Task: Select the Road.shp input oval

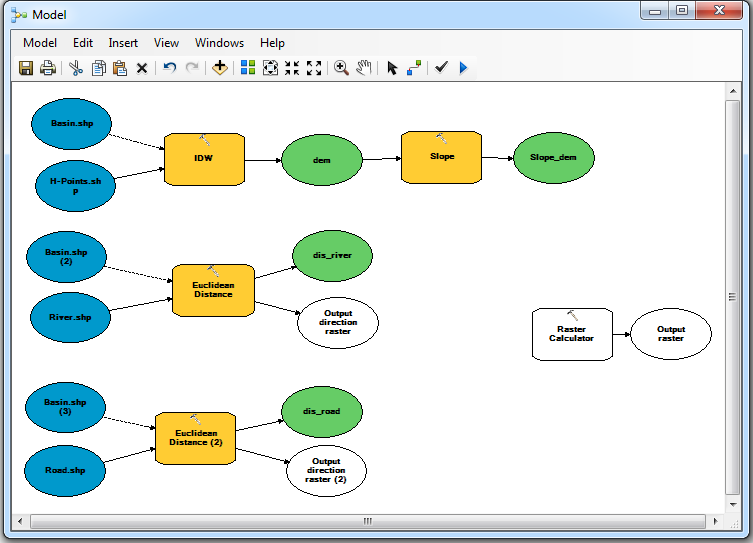Action: point(65,471)
